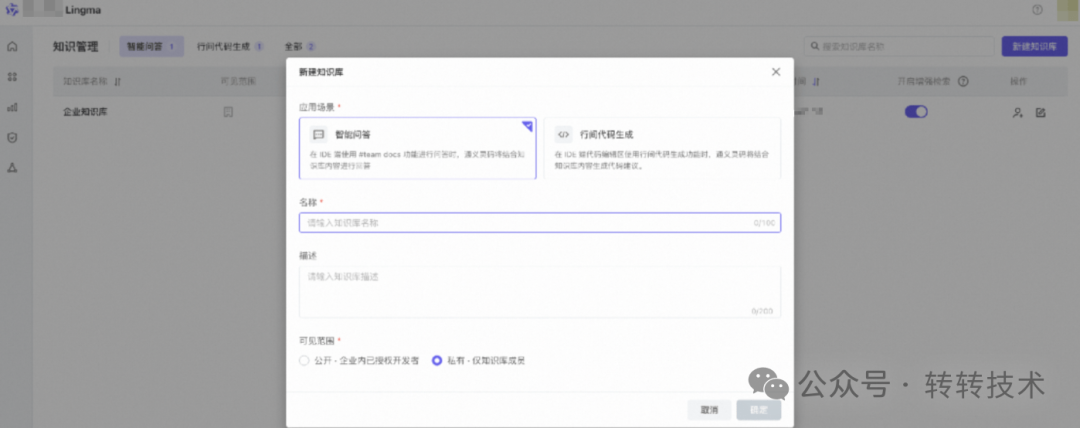
Task: Click the 知识管理 page heading
Action: 76,47
